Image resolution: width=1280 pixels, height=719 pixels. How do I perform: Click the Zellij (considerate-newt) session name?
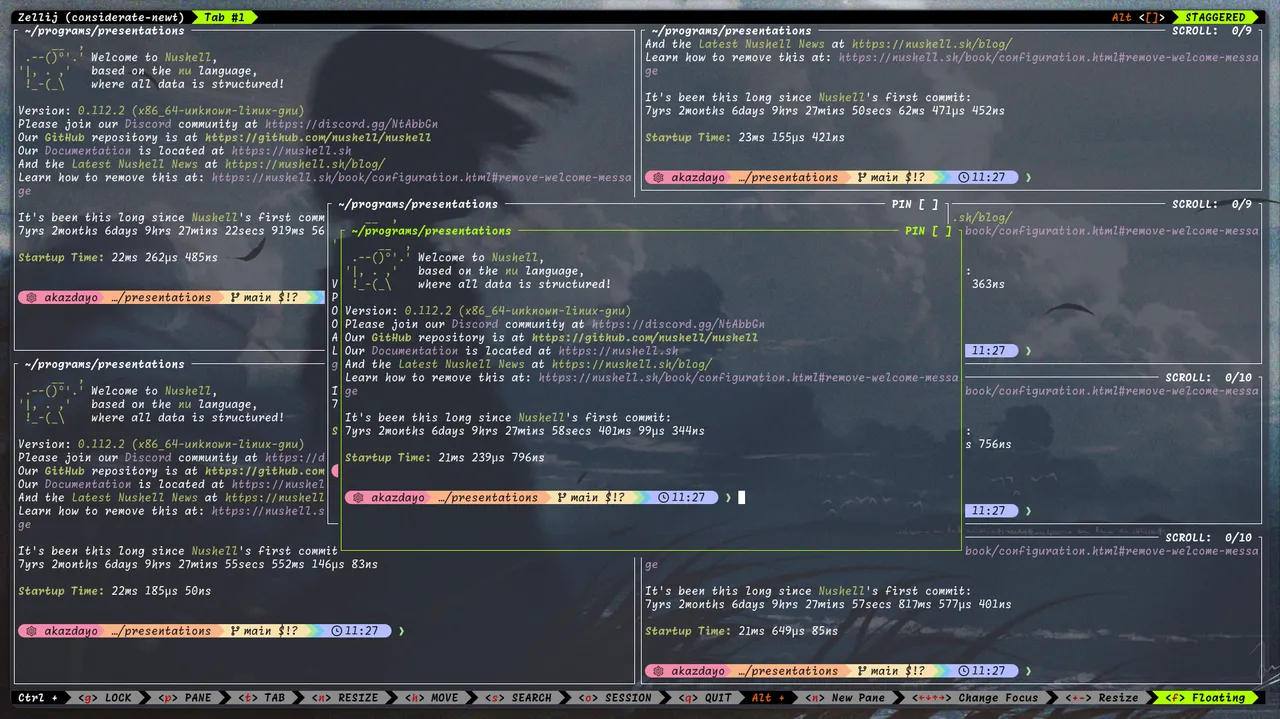click(x=101, y=17)
